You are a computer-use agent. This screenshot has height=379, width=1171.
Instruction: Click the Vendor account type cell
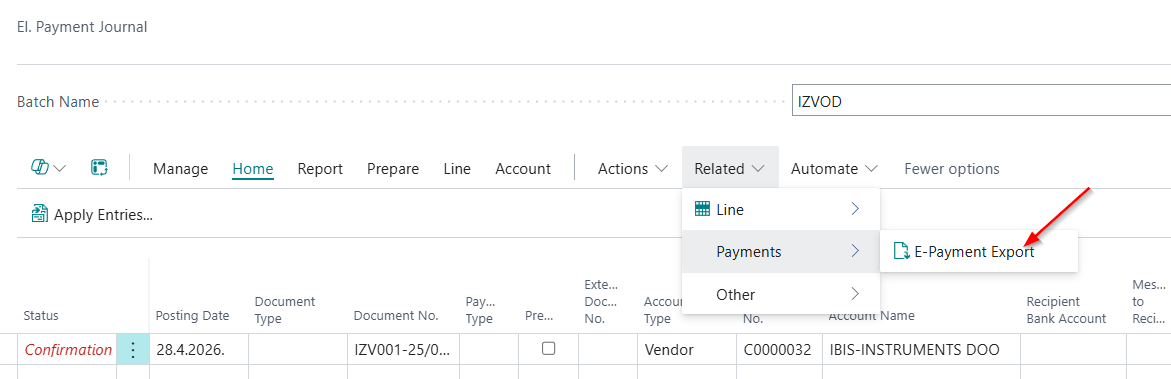(687, 349)
